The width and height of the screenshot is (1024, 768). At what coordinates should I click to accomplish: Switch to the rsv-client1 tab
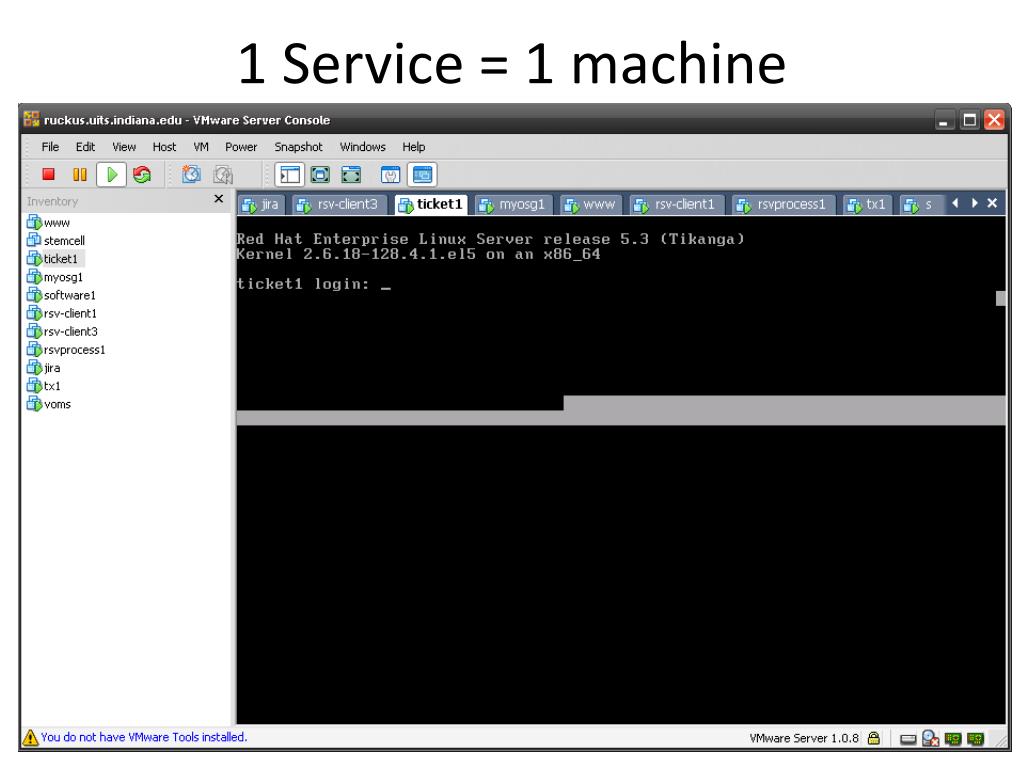(677, 204)
